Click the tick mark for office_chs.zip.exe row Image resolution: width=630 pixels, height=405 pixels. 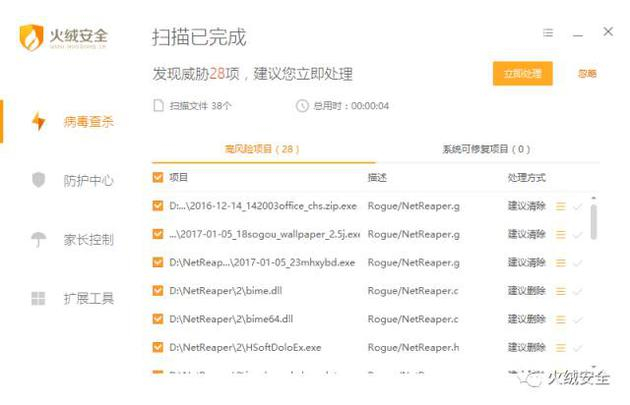pos(578,207)
